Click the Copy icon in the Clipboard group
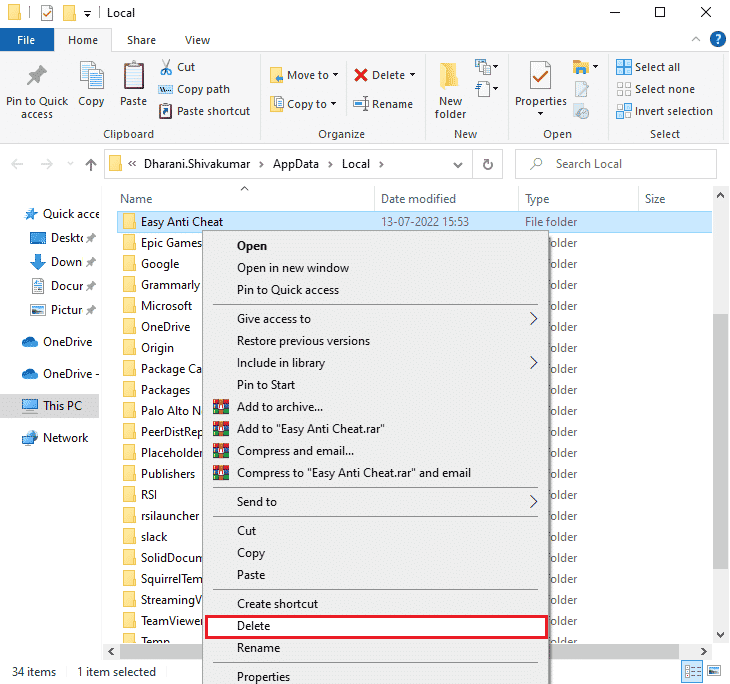Image resolution: width=730 pixels, height=684 pixels. [x=91, y=75]
